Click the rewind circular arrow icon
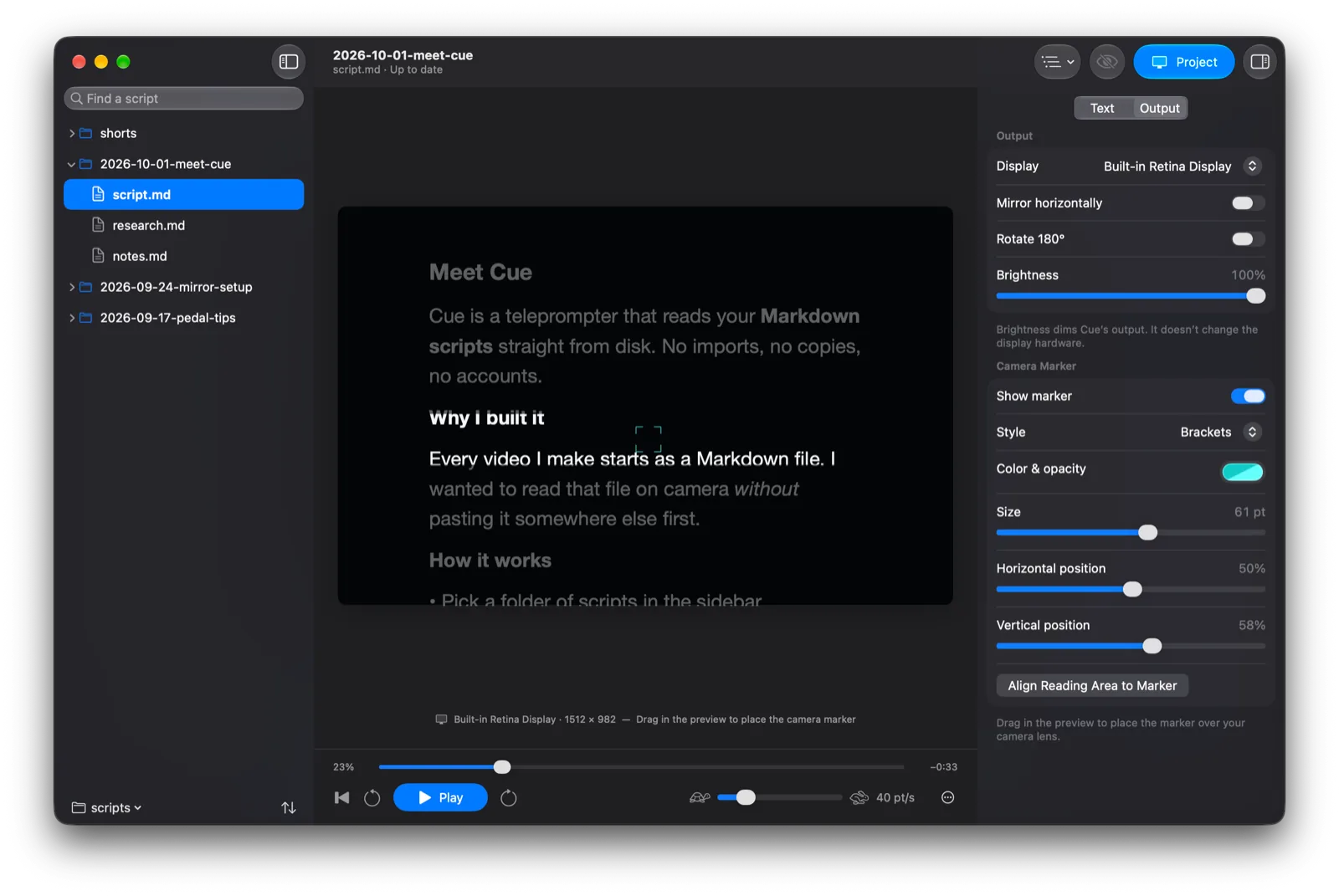 tap(372, 798)
